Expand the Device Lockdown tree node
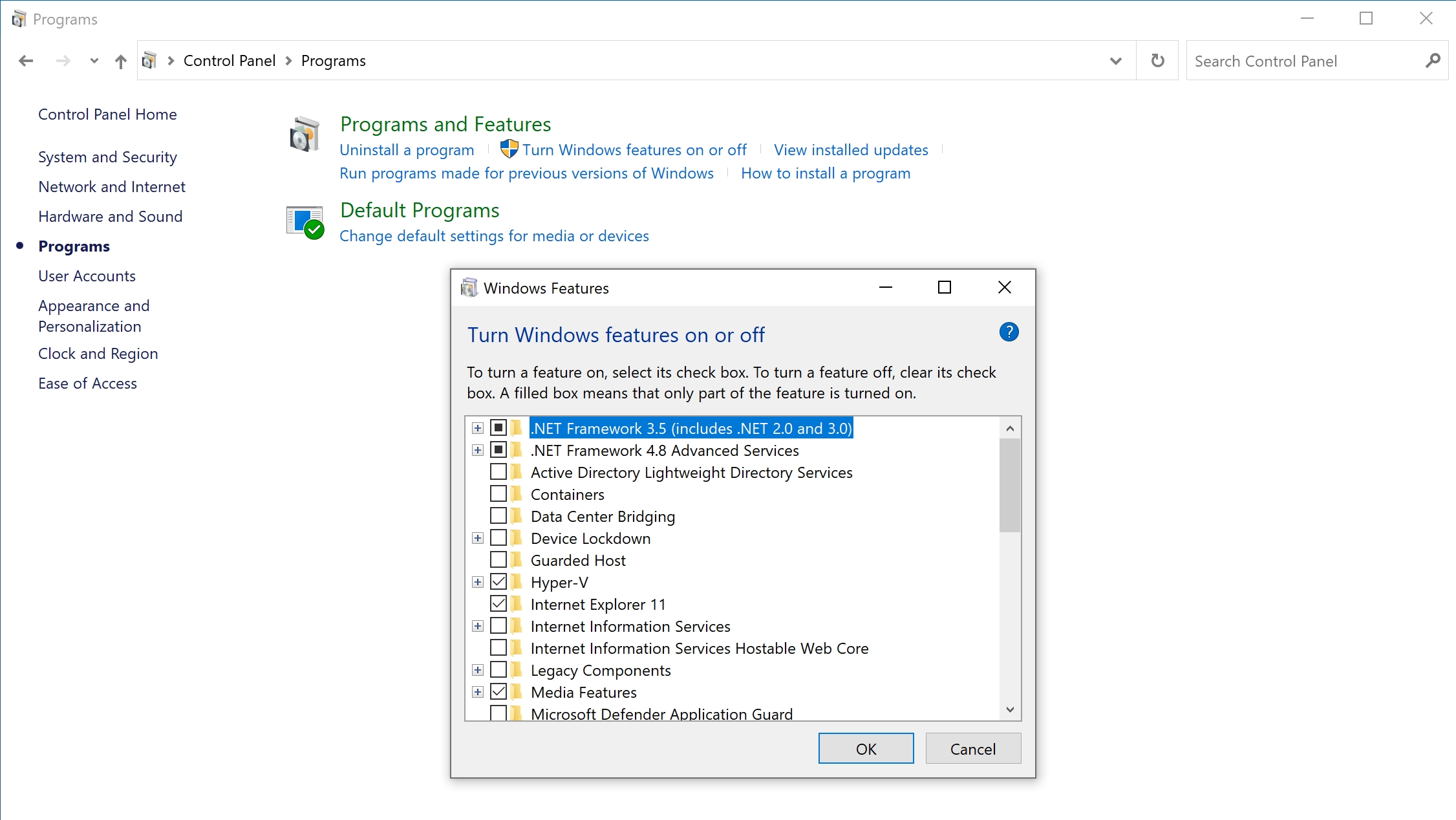 tap(478, 538)
